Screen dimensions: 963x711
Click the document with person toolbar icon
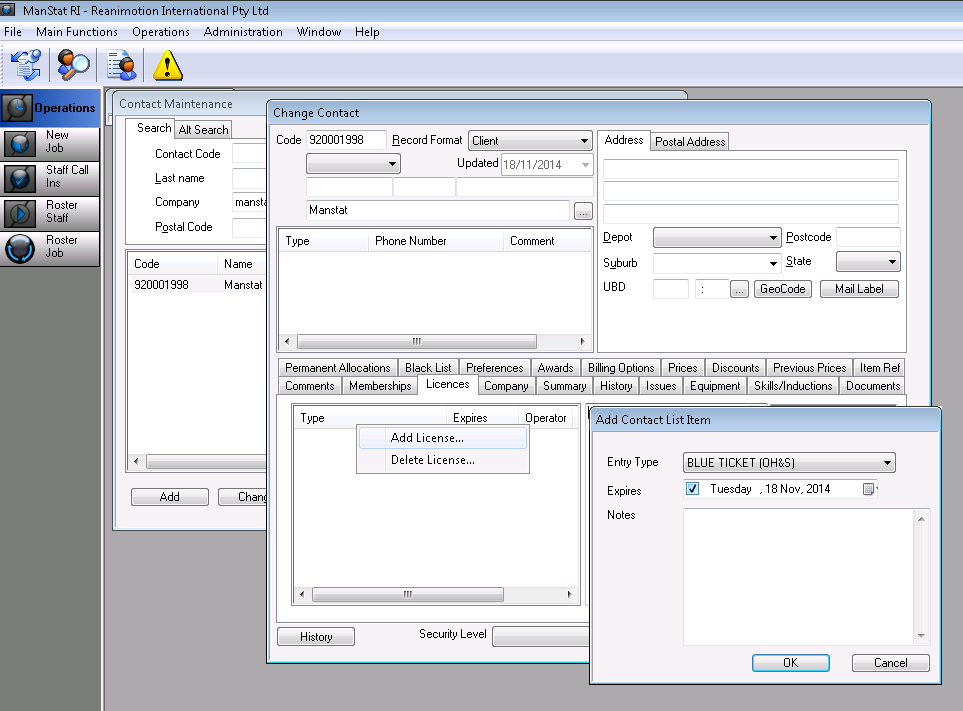pos(121,65)
